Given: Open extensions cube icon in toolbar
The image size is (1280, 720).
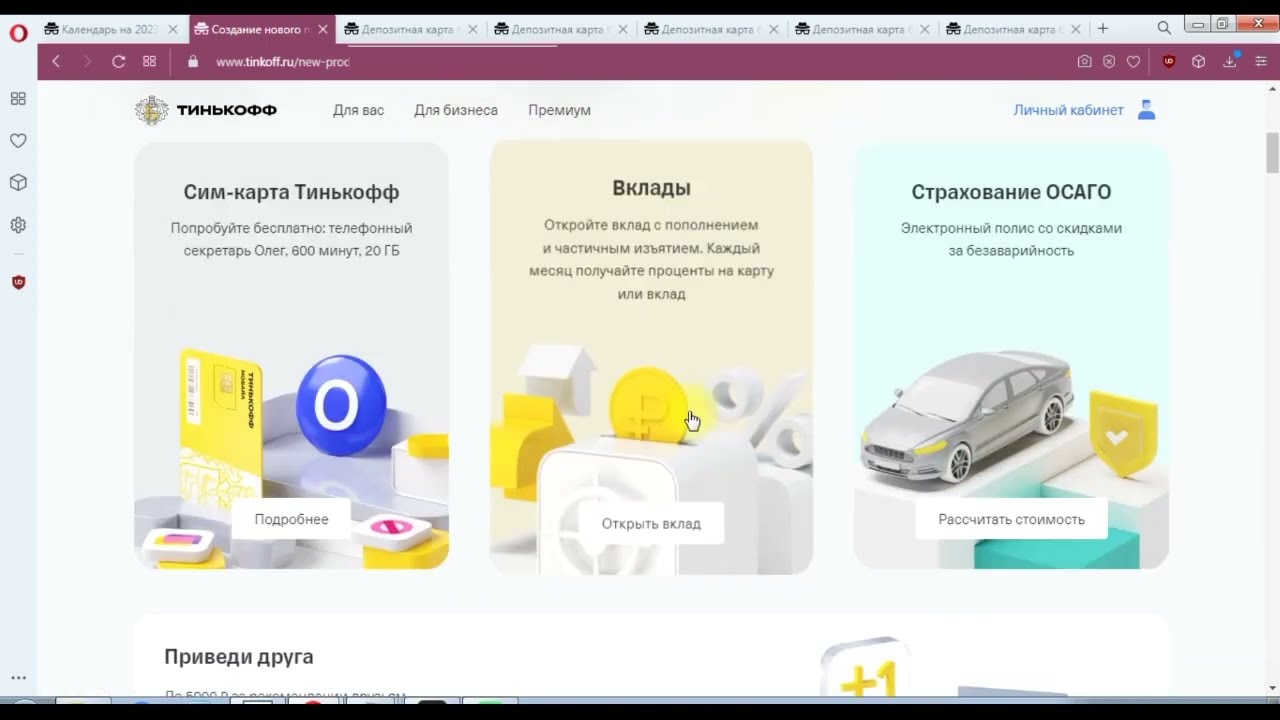Looking at the screenshot, I should click(x=1199, y=61).
